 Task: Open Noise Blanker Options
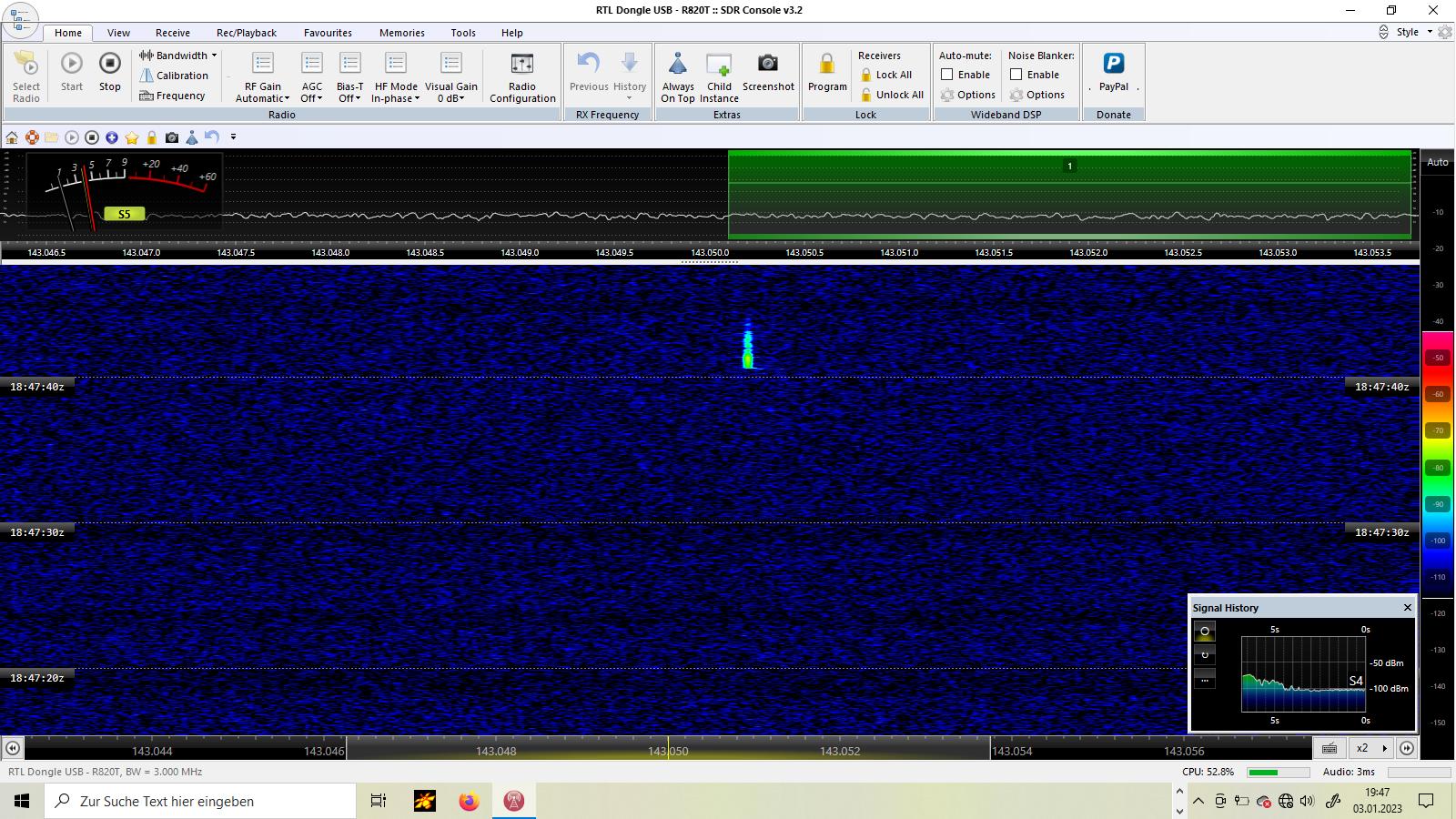tap(1037, 95)
